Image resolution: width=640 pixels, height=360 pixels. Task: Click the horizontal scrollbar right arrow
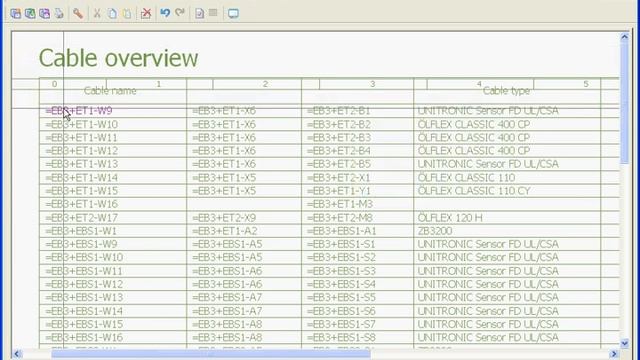pyautogui.click(x=613, y=353)
